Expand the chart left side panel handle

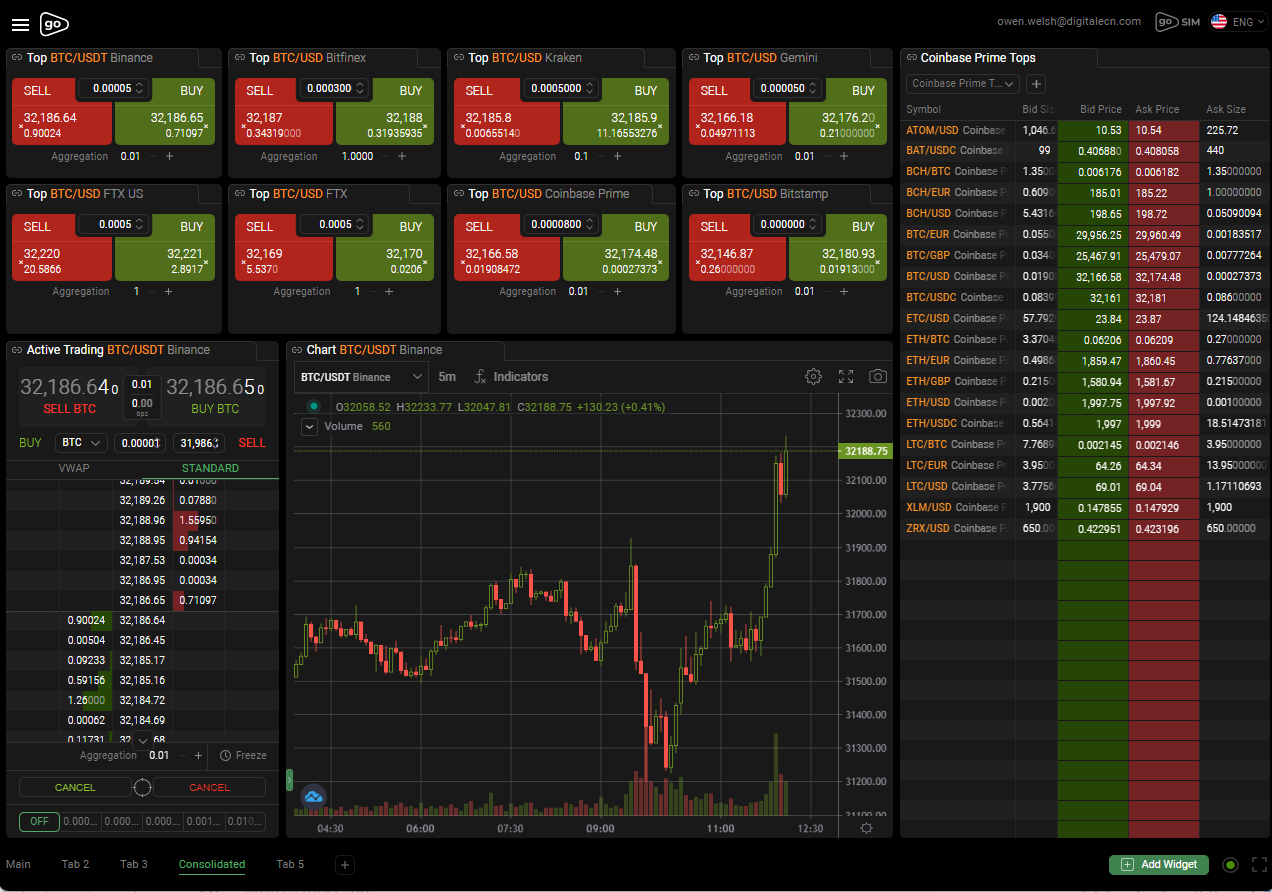[290, 779]
